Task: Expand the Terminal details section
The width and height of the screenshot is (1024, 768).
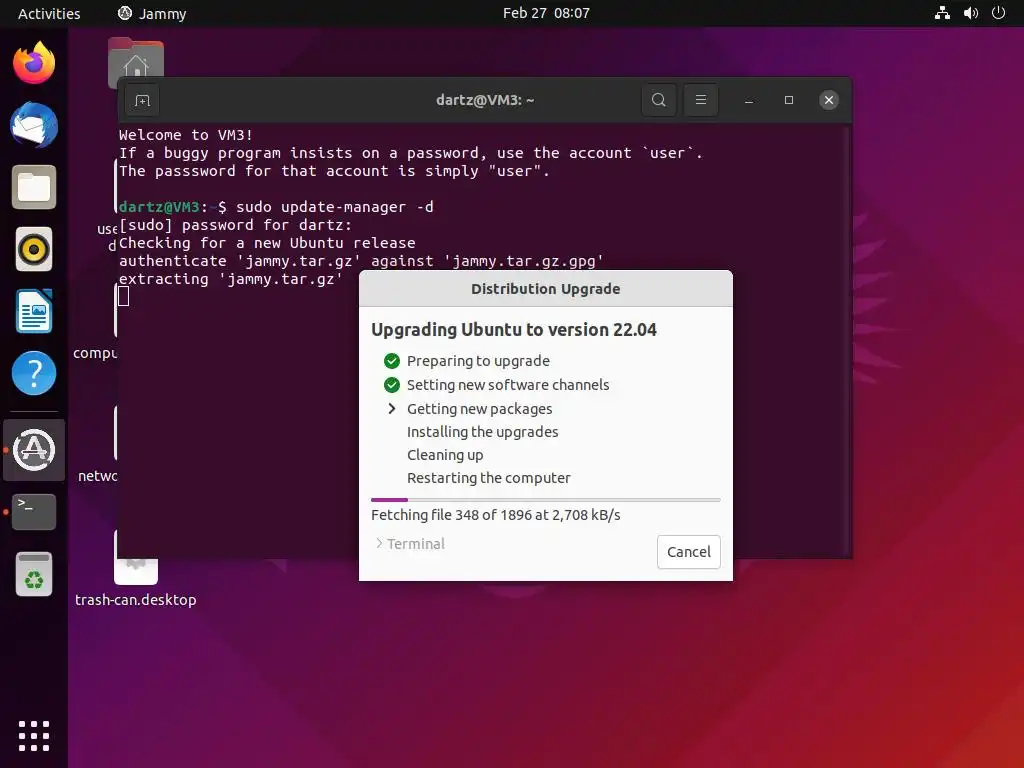Action: tap(410, 543)
